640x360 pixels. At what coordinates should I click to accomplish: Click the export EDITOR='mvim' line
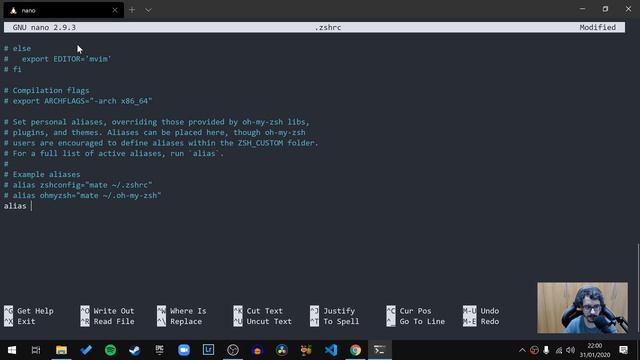(58, 59)
